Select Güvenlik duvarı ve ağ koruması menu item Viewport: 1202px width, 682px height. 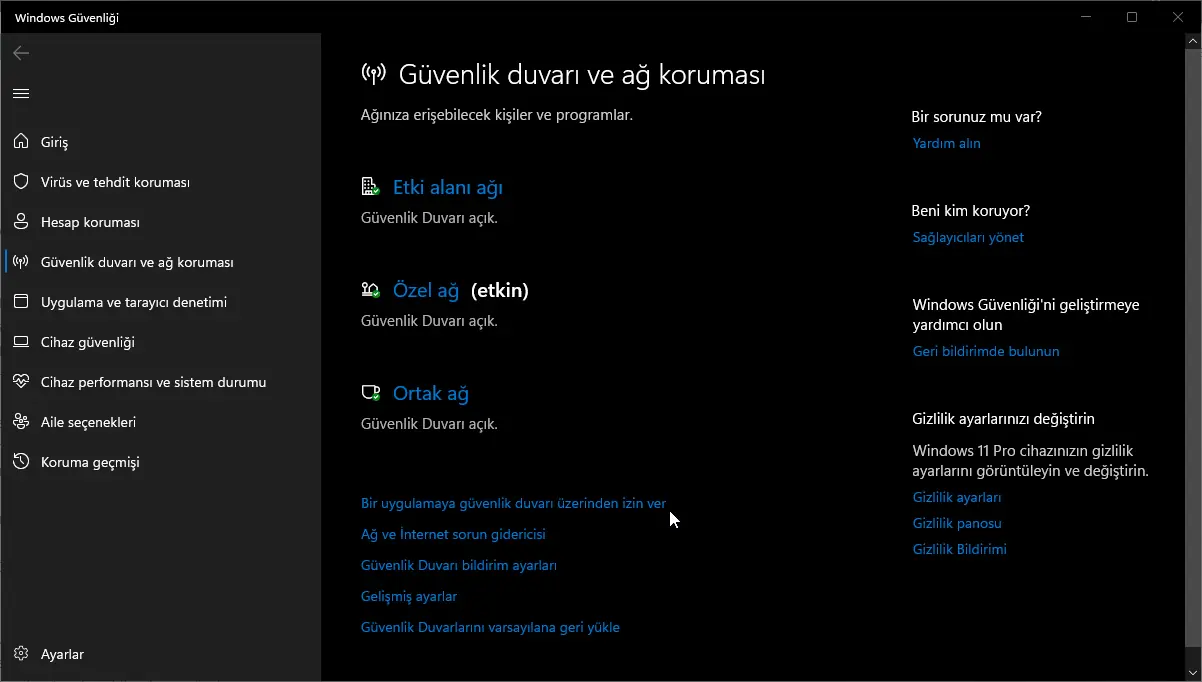137,262
